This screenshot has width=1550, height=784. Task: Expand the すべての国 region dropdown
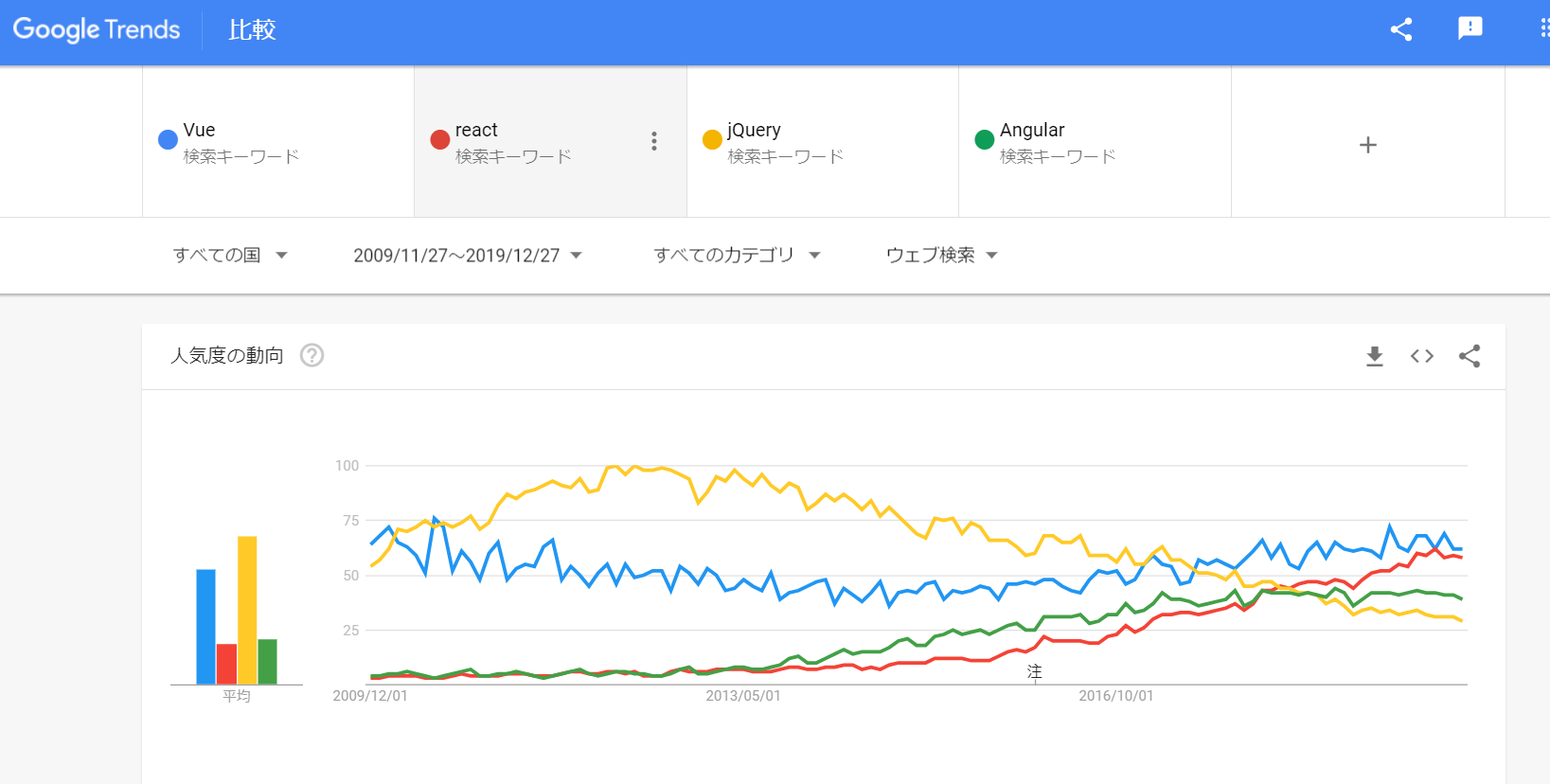pyautogui.click(x=229, y=256)
